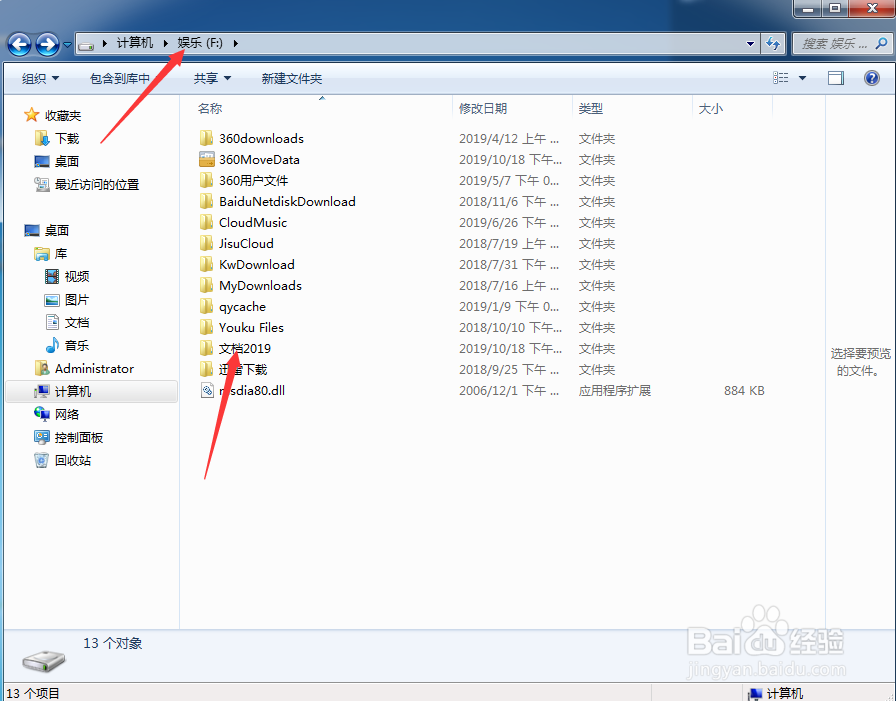The height and width of the screenshot is (701, 896).
Task: Select 计算机 in the address bar breadcrumb
Action: [x=135, y=43]
